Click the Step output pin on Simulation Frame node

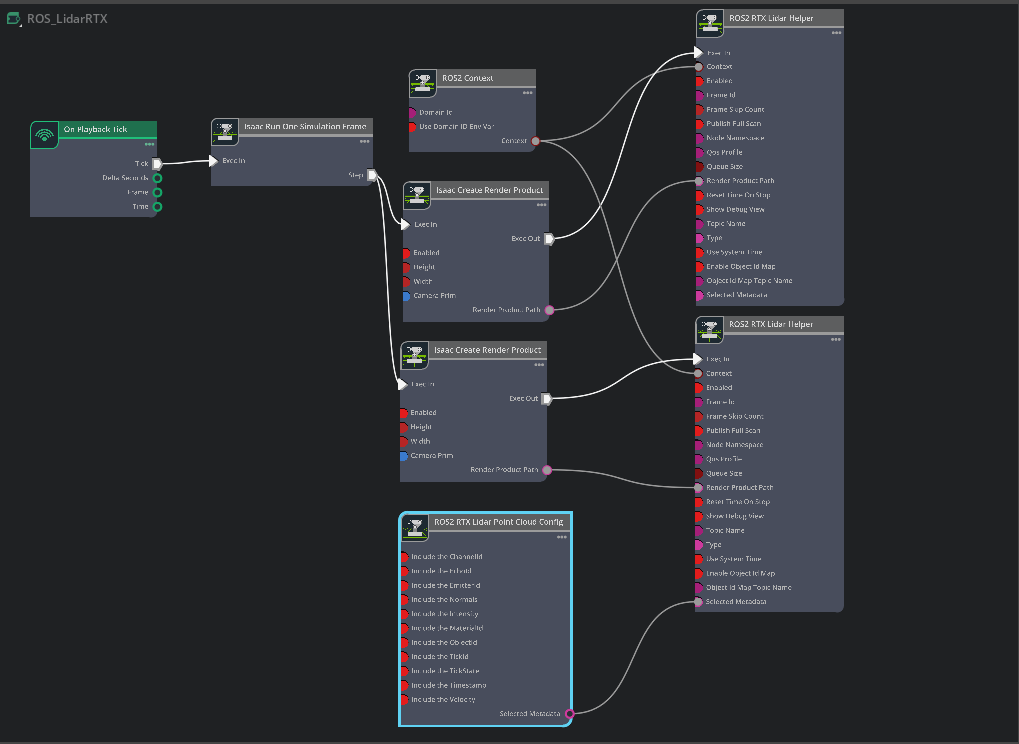click(372, 176)
